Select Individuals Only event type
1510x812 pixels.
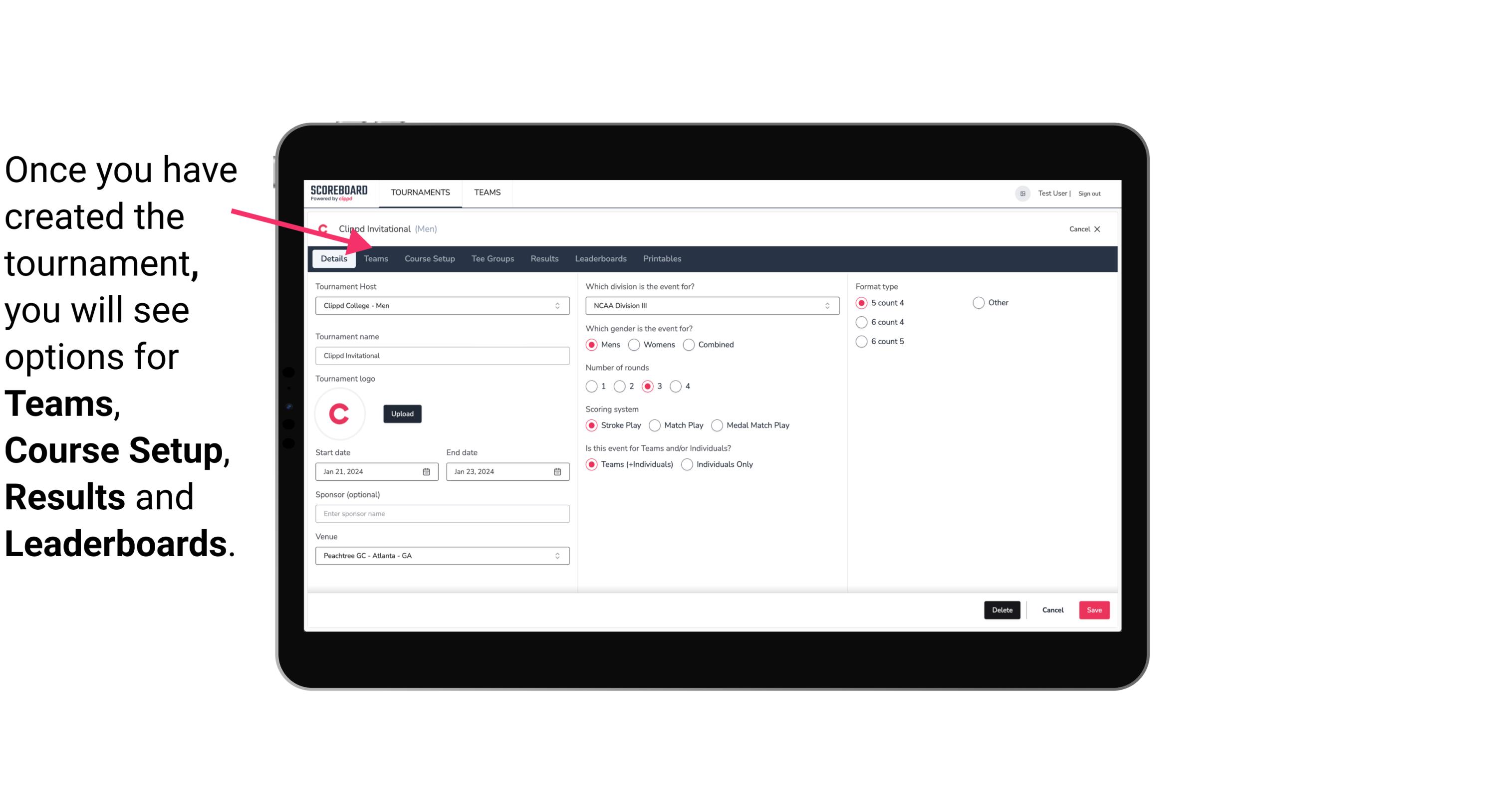click(x=687, y=465)
